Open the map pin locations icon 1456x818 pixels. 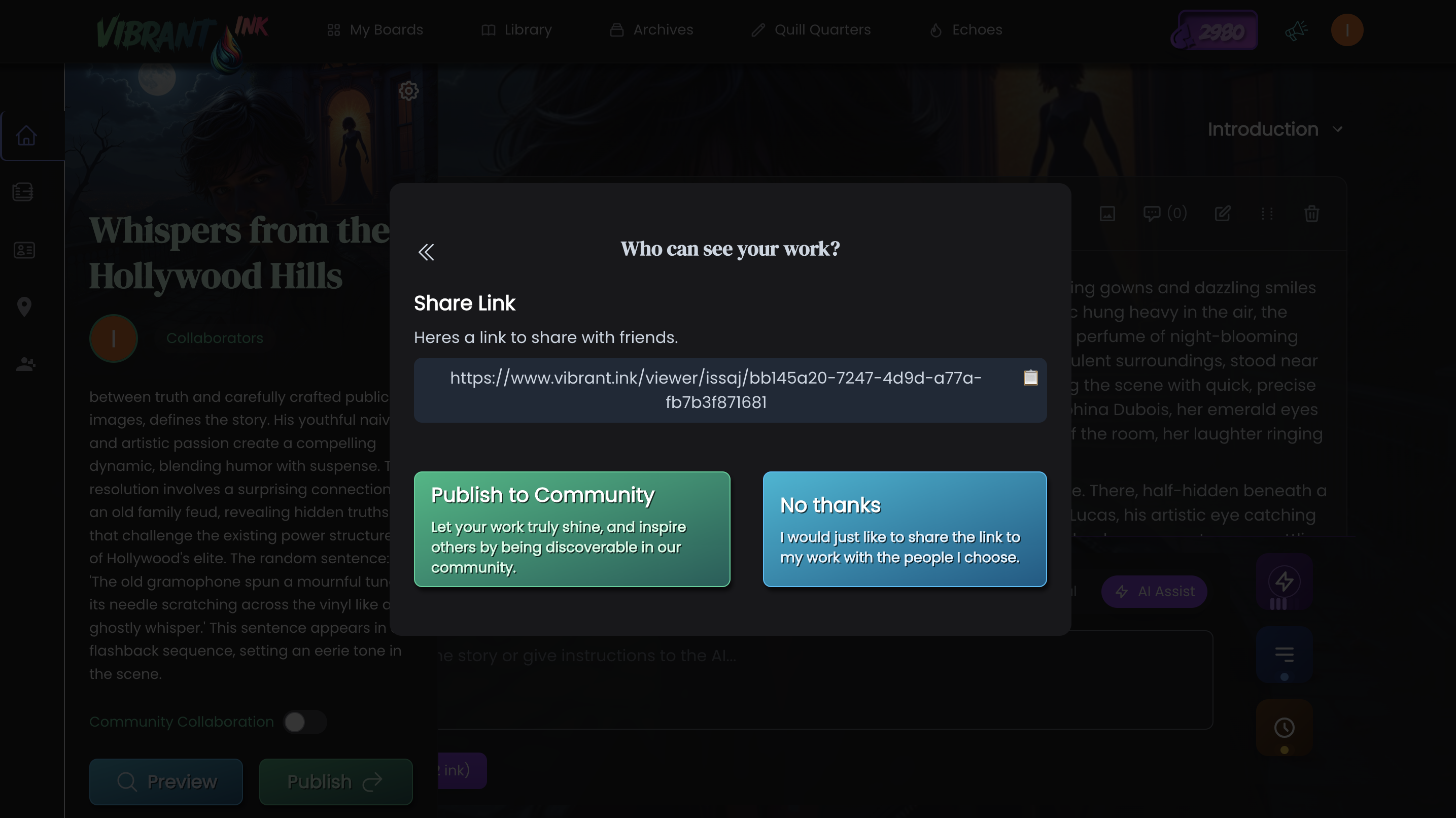pyautogui.click(x=24, y=306)
